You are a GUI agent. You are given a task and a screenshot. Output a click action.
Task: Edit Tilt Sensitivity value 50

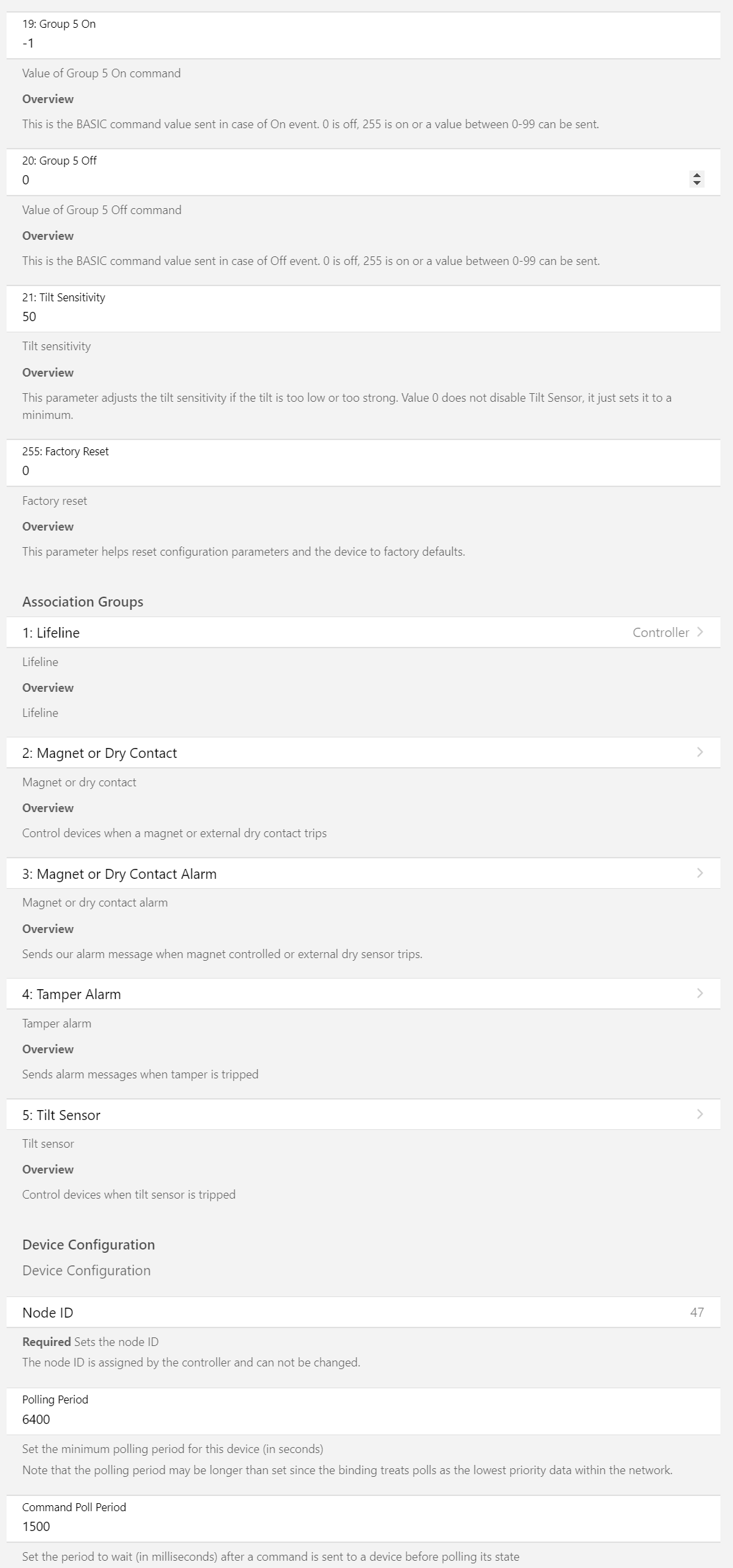pyautogui.click(x=364, y=317)
